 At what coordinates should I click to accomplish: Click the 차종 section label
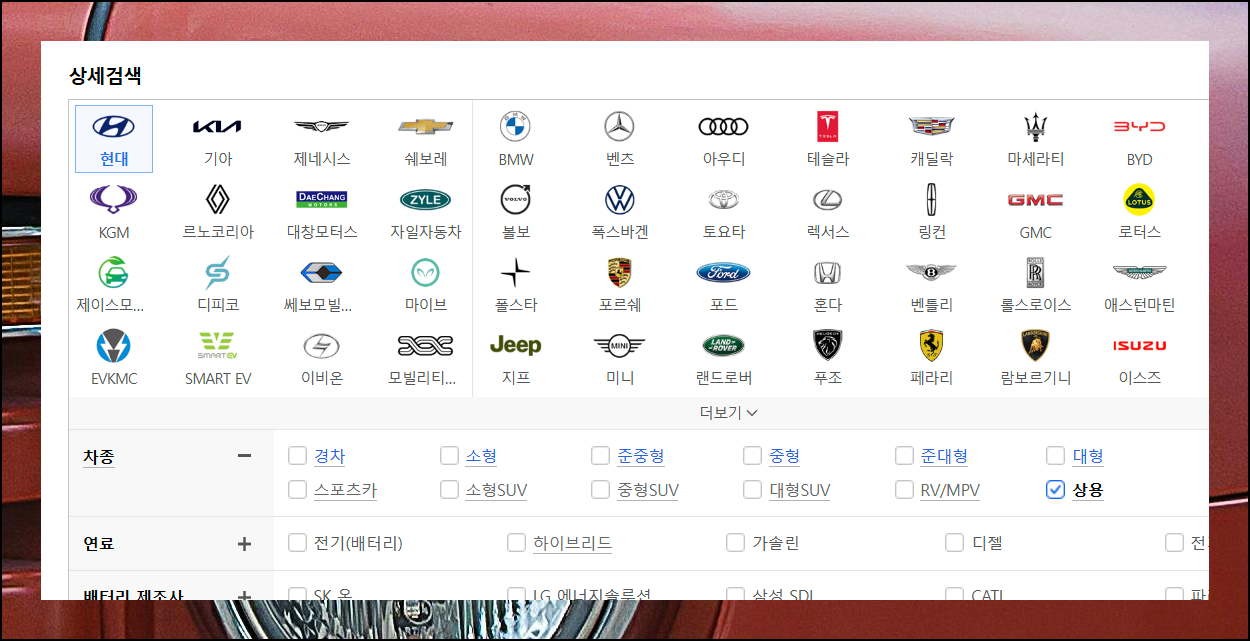point(99,457)
